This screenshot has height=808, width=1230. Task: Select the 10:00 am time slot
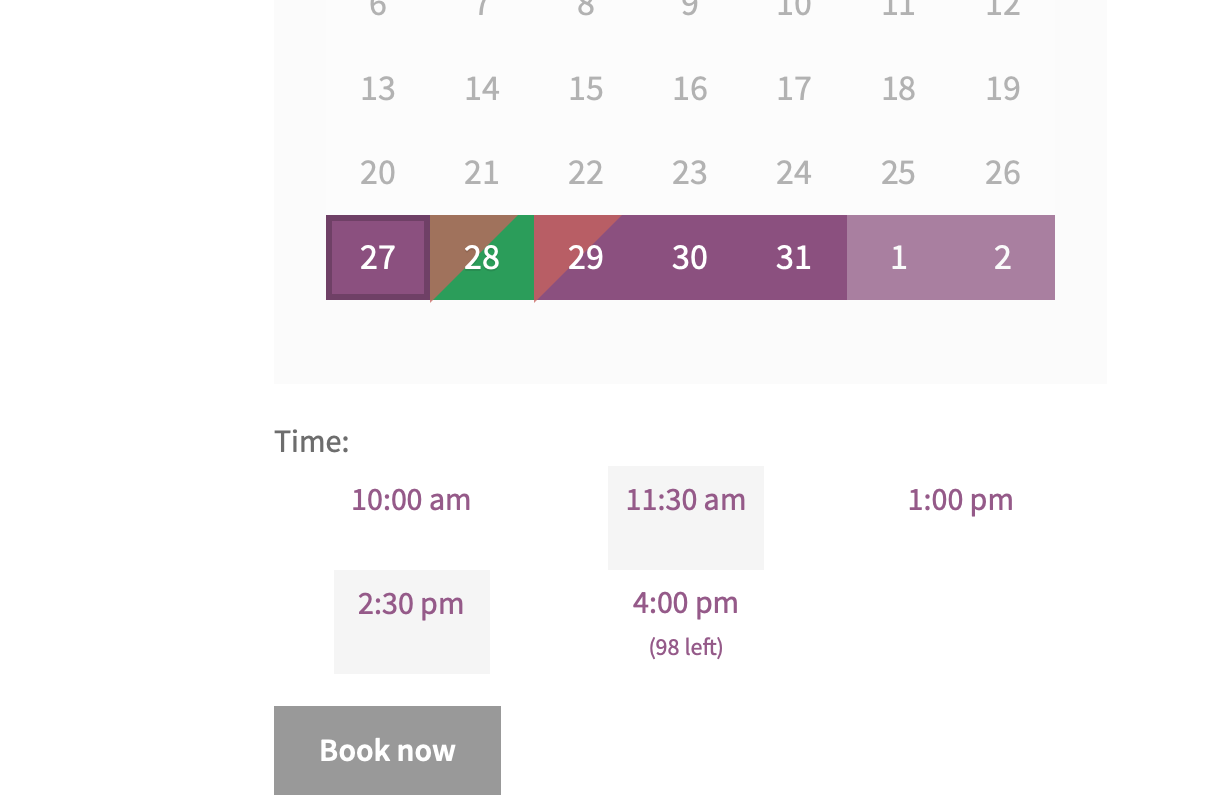(411, 499)
